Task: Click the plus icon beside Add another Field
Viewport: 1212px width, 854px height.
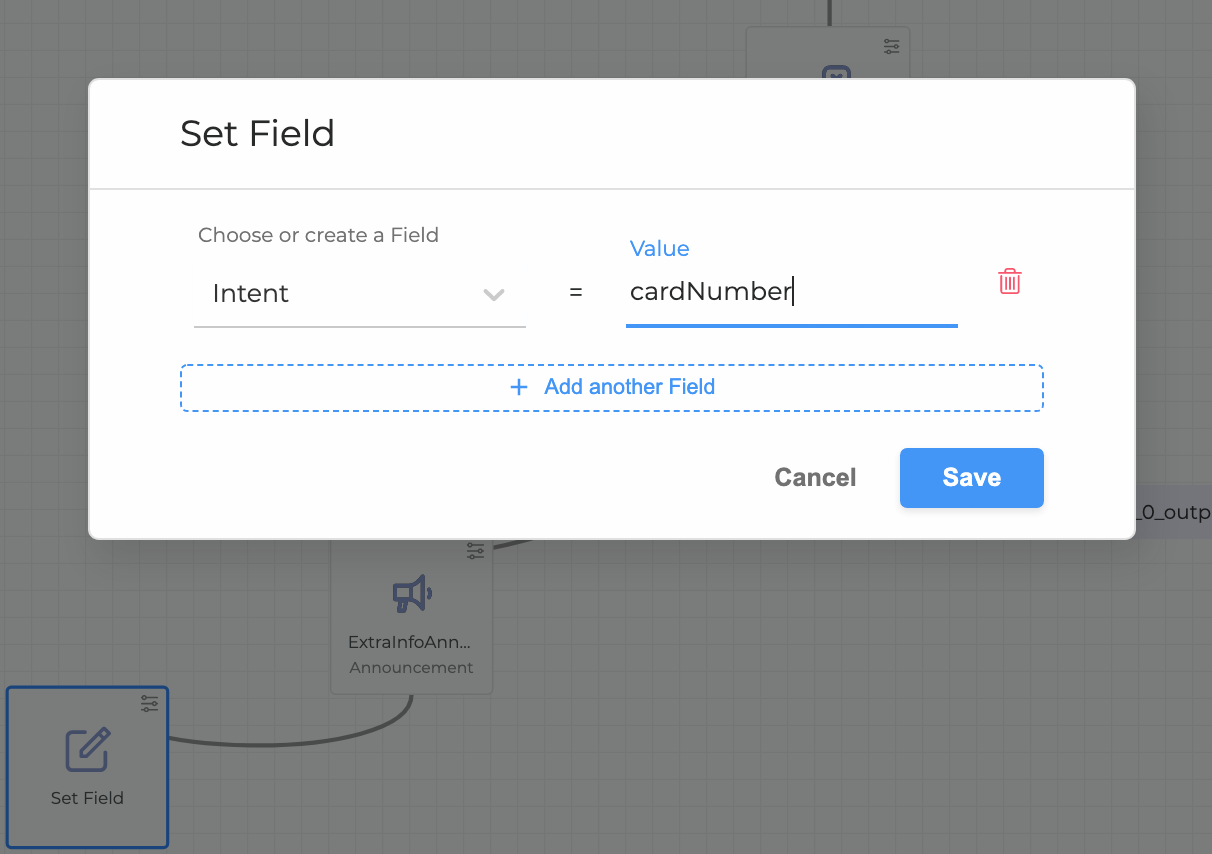Action: click(x=519, y=387)
